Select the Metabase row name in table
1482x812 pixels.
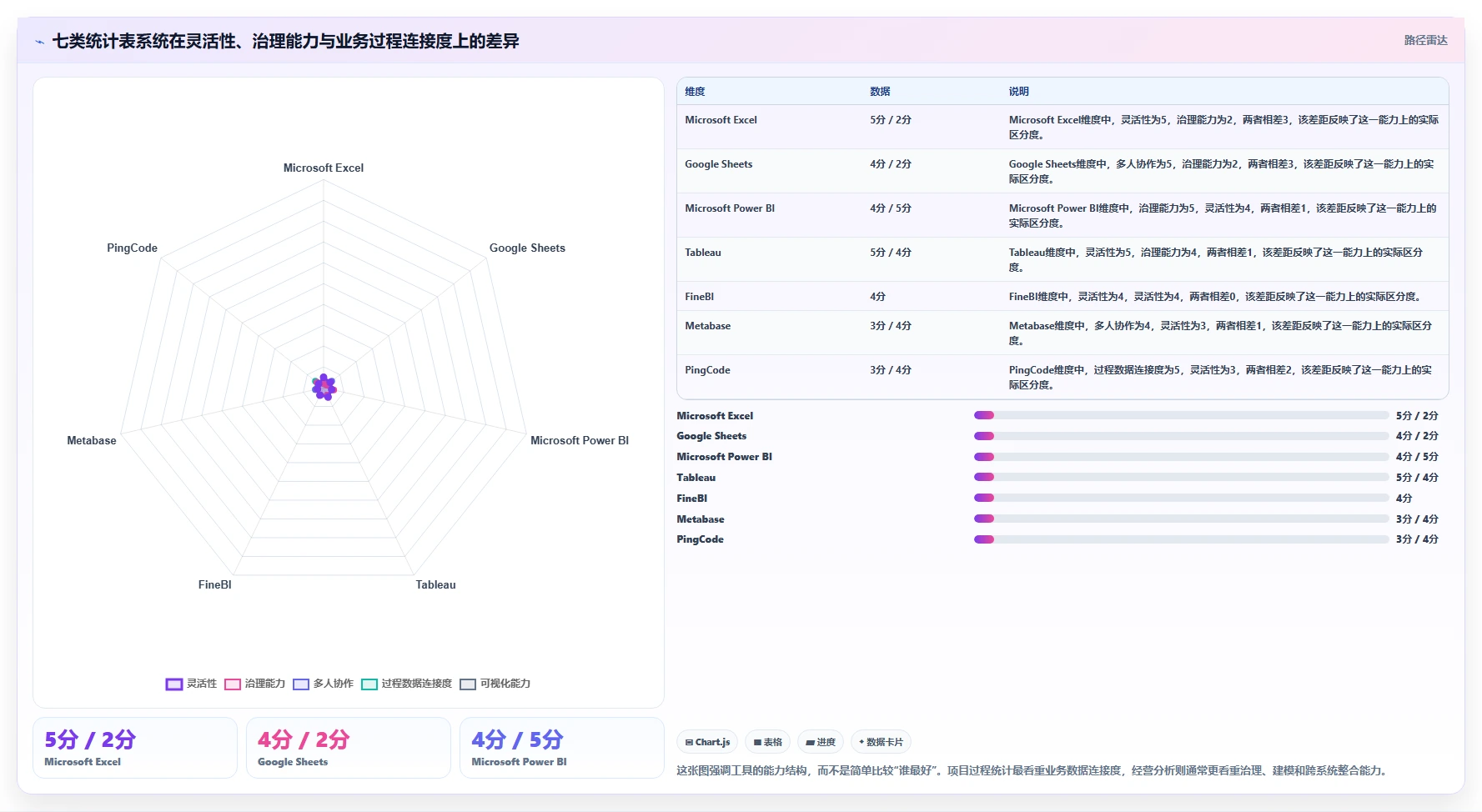click(707, 326)
